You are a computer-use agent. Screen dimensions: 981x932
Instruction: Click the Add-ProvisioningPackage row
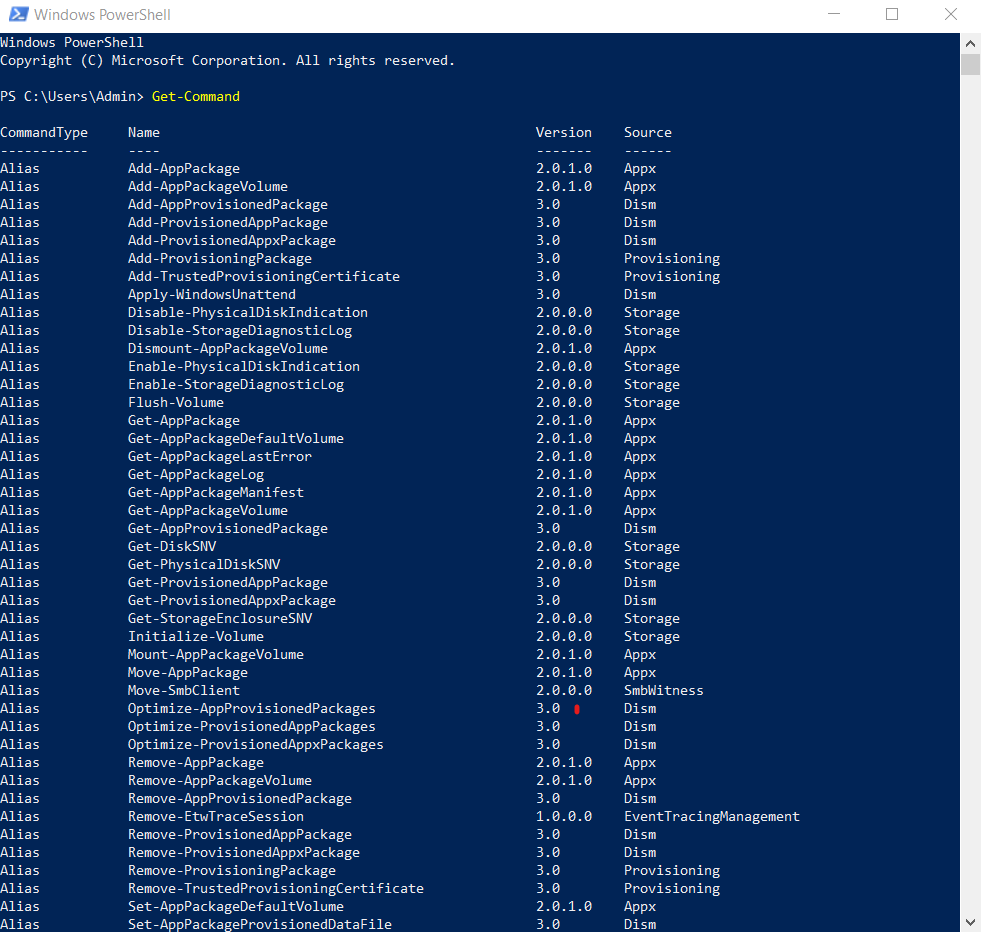click(219, 258)
